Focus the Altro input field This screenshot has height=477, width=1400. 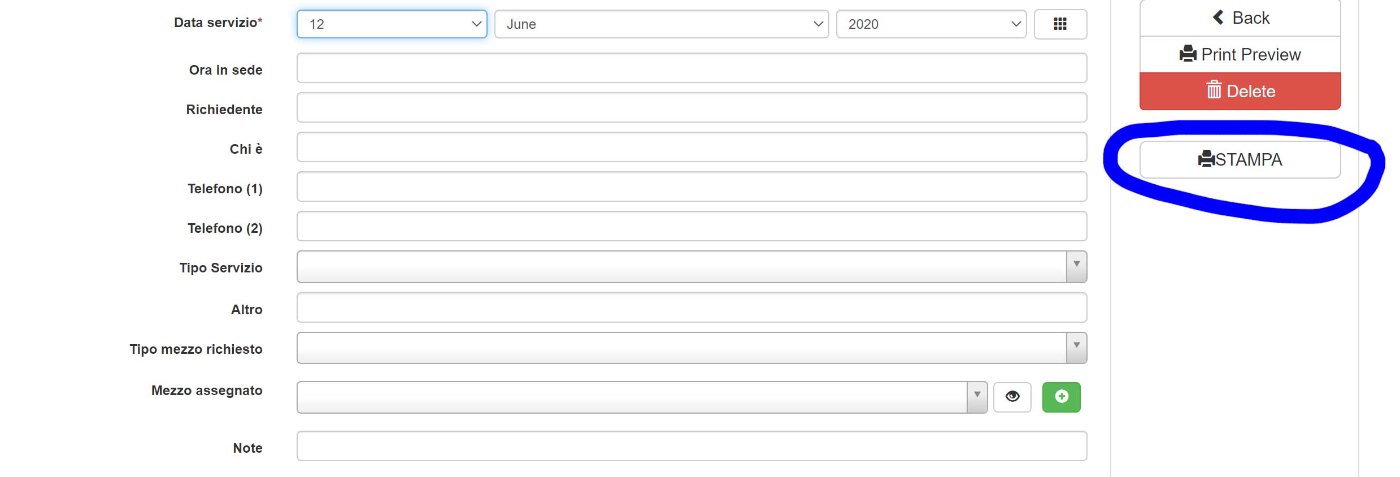(692, 308)
